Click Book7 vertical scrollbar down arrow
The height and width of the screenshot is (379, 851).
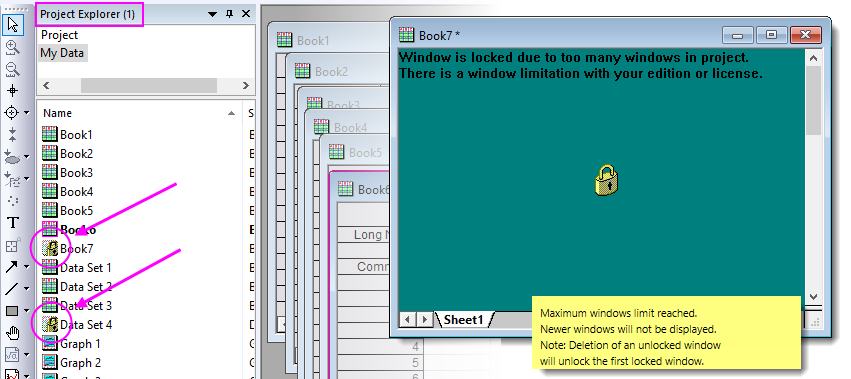(x=813, y=296)
